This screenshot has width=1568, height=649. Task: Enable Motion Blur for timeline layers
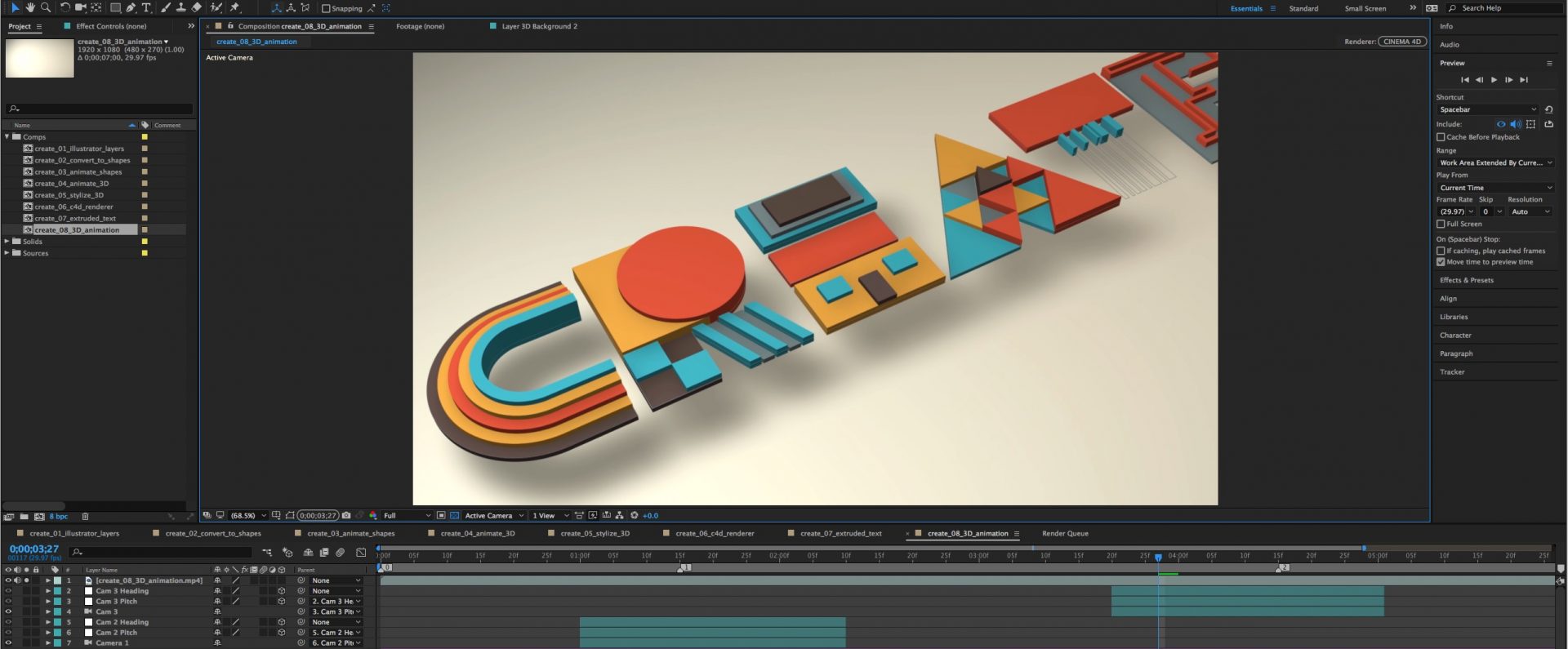click(x=341, y=553)
